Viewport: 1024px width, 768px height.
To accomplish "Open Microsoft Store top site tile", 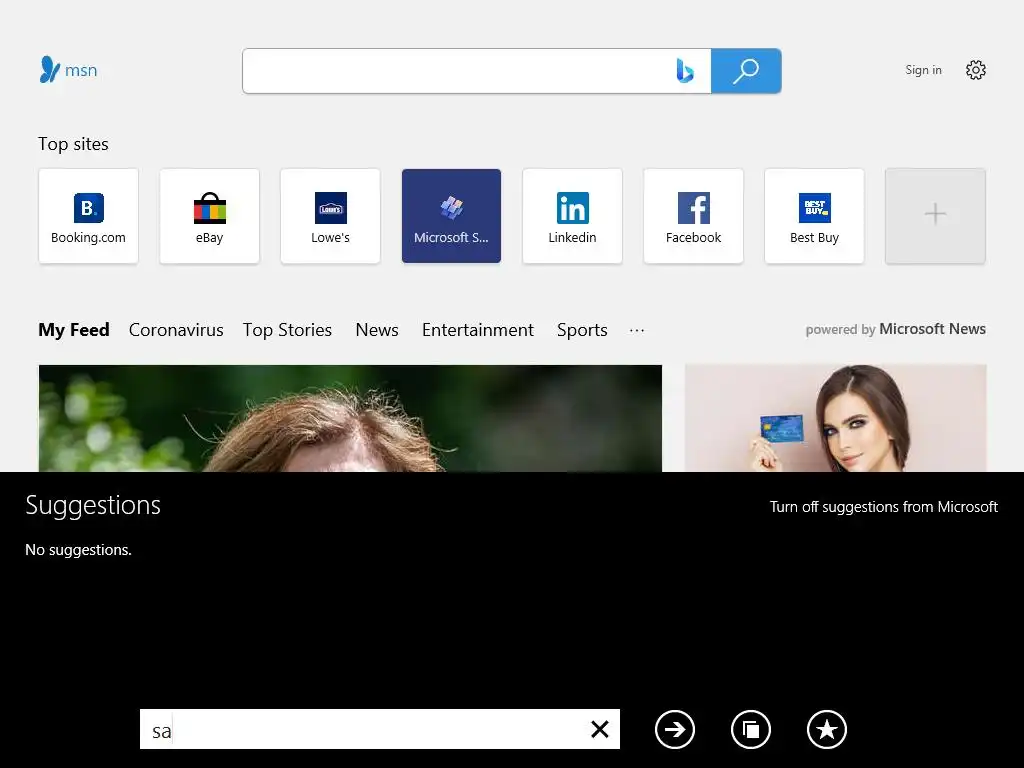I will 451,216.
